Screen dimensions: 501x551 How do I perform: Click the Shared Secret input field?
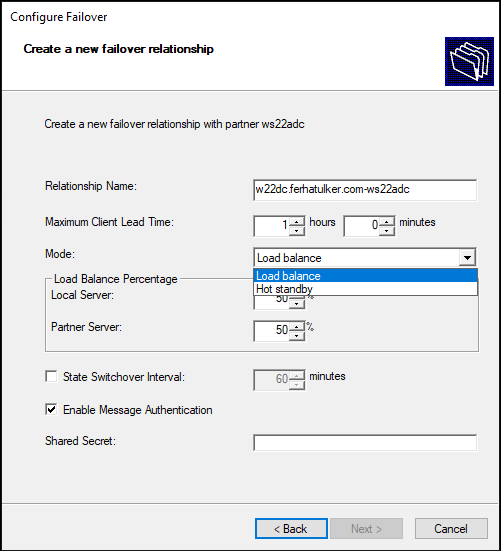tap(365, 443)
